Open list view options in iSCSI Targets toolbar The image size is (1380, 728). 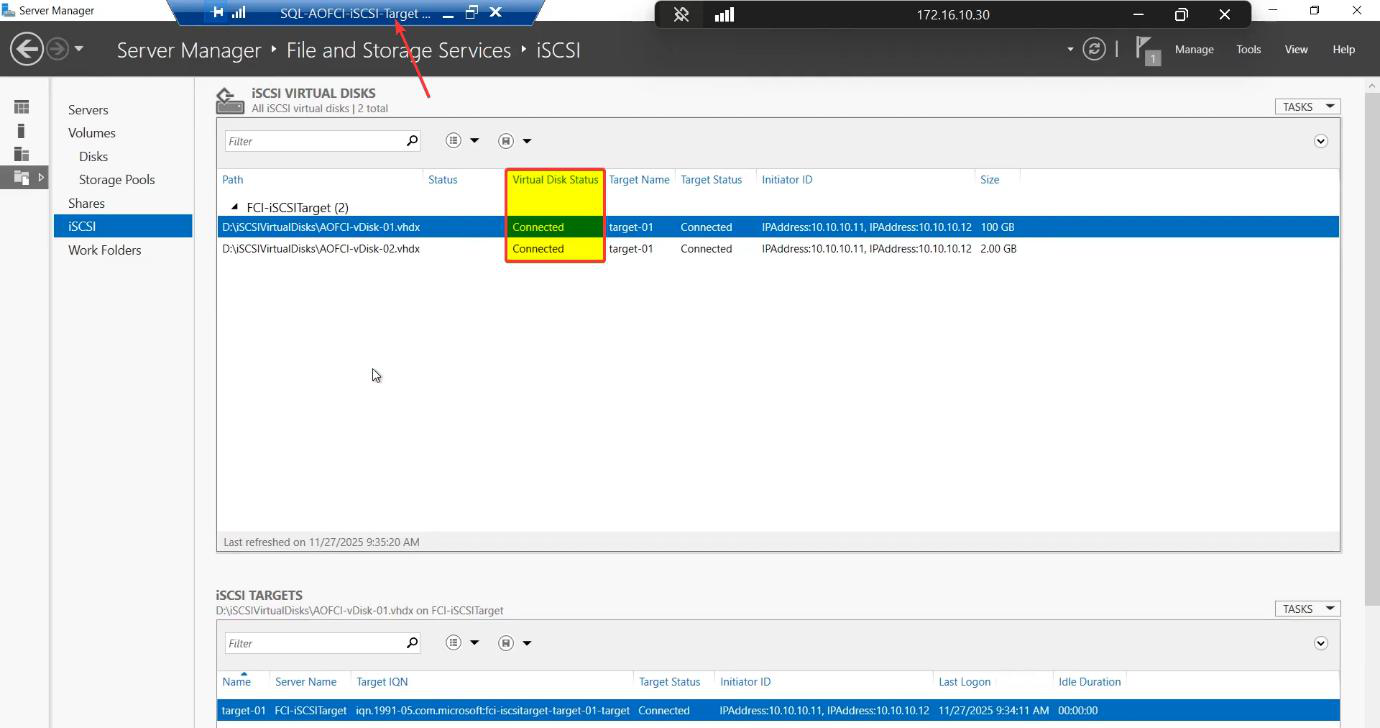(x=453, y=643)
